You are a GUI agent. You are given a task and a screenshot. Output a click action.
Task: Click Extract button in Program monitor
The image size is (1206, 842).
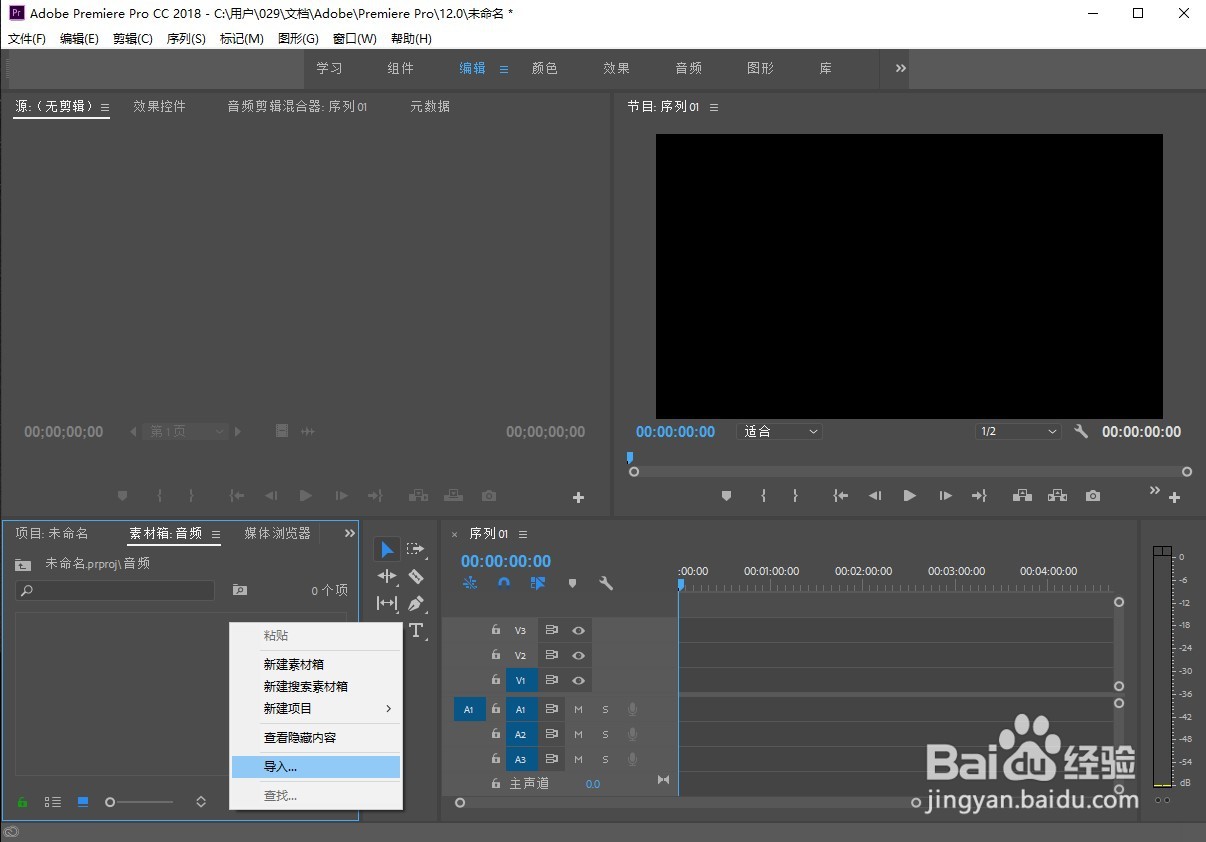pyautogui.click(x=1057, y=495)
